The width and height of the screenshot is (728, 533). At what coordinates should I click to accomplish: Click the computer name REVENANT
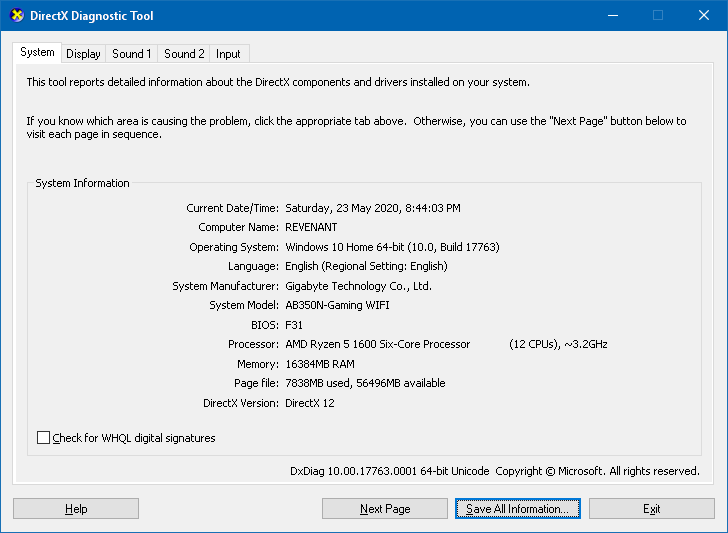click(x=311, y=227)
